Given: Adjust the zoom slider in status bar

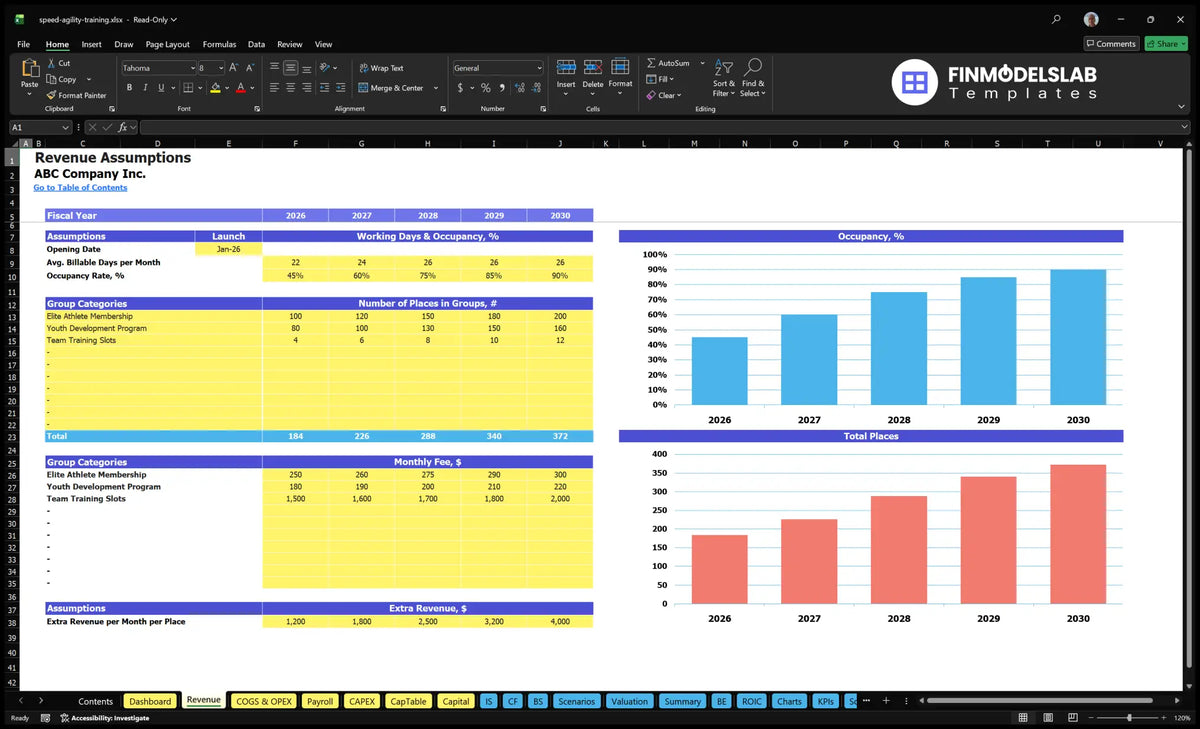Looking at the screenshot, I should pos(1130,718).
